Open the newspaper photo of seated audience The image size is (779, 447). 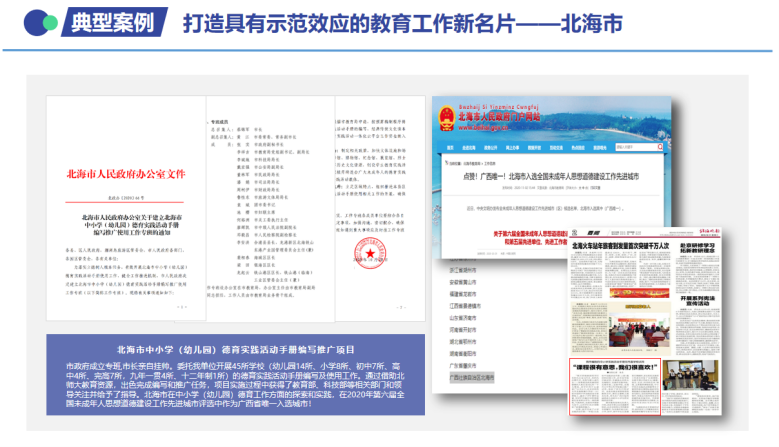point(639,332)
